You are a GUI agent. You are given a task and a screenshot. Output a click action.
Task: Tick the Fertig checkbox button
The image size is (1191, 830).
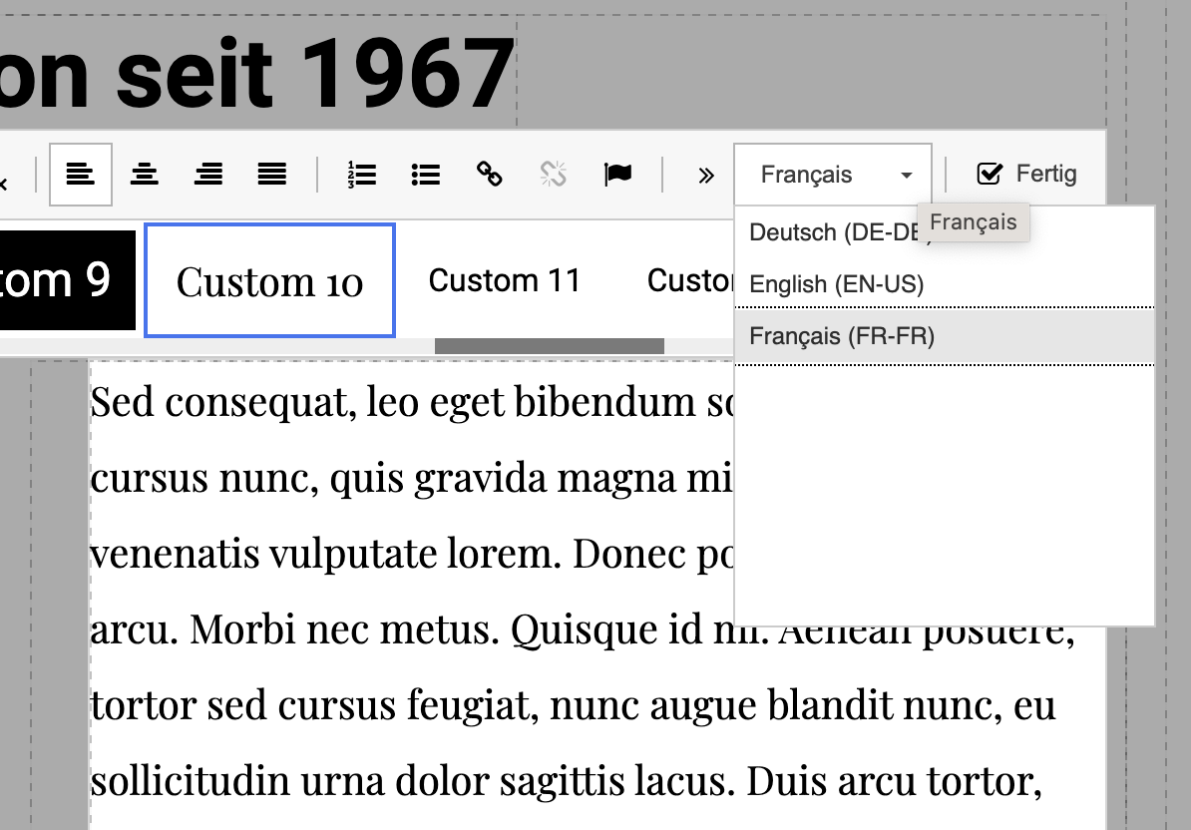tap(1026, 175)
